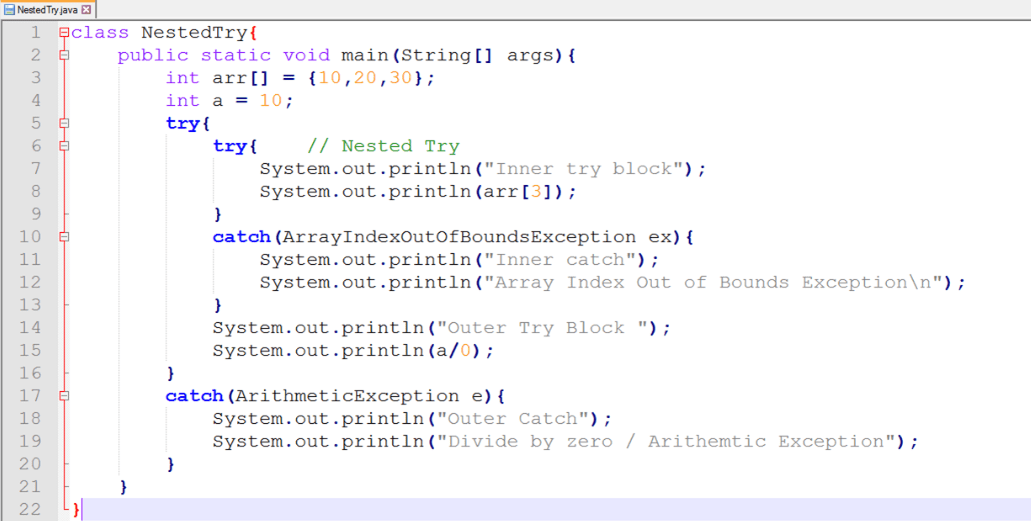This screenshot has width=1031, height=521.
Task: Collapse the nested try fold marker on line 6
Action: coord(64,146)
